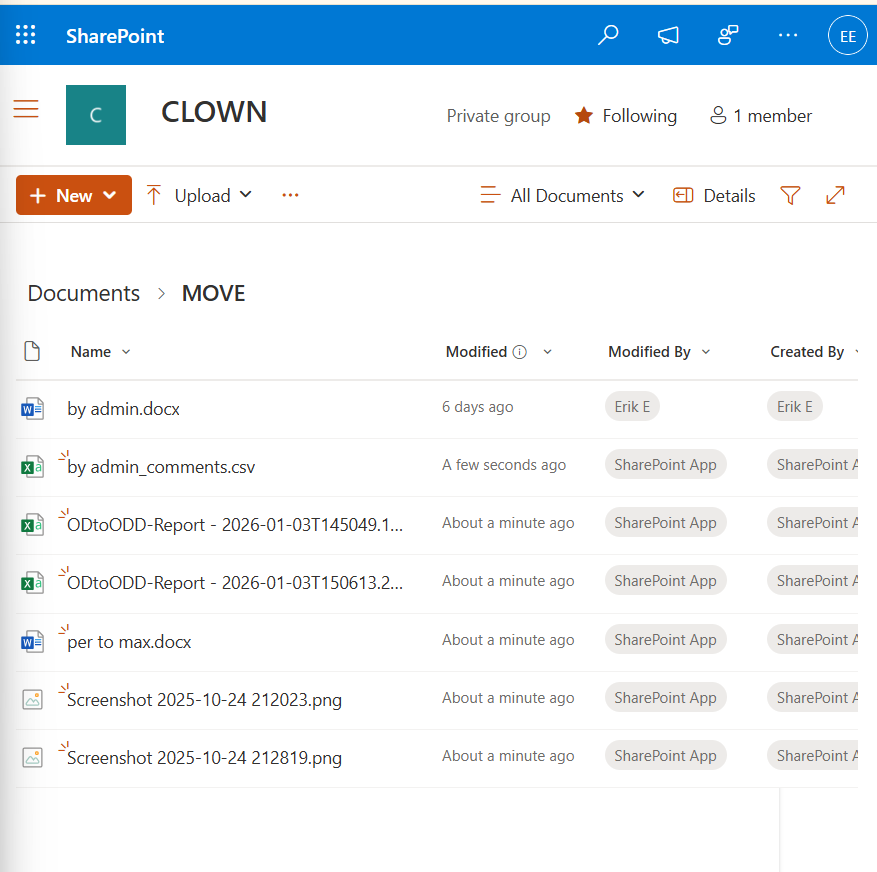Click the Word icon next to by admin.docx
Image resolution: width=877 pixels, height=872 pixels.
[x=33, y=408]
